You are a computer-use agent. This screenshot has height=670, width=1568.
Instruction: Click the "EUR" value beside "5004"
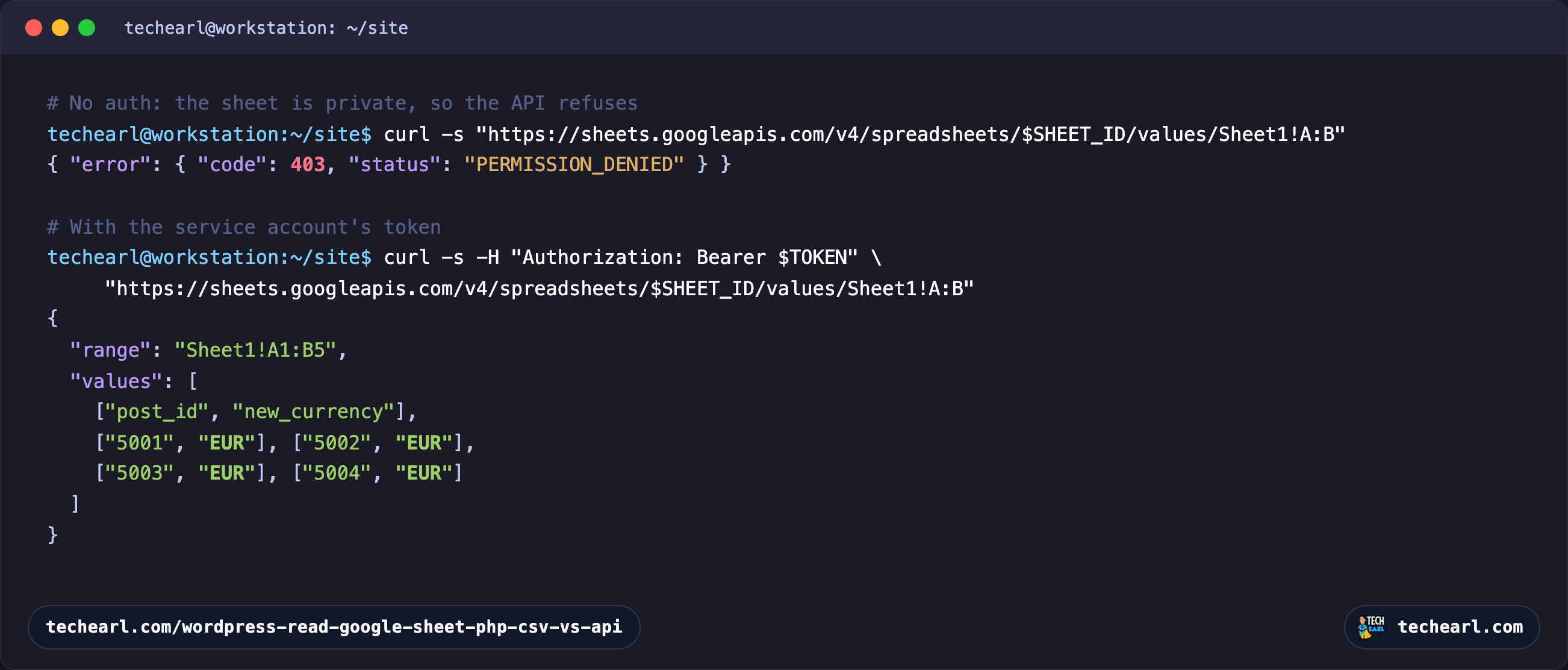424,473
